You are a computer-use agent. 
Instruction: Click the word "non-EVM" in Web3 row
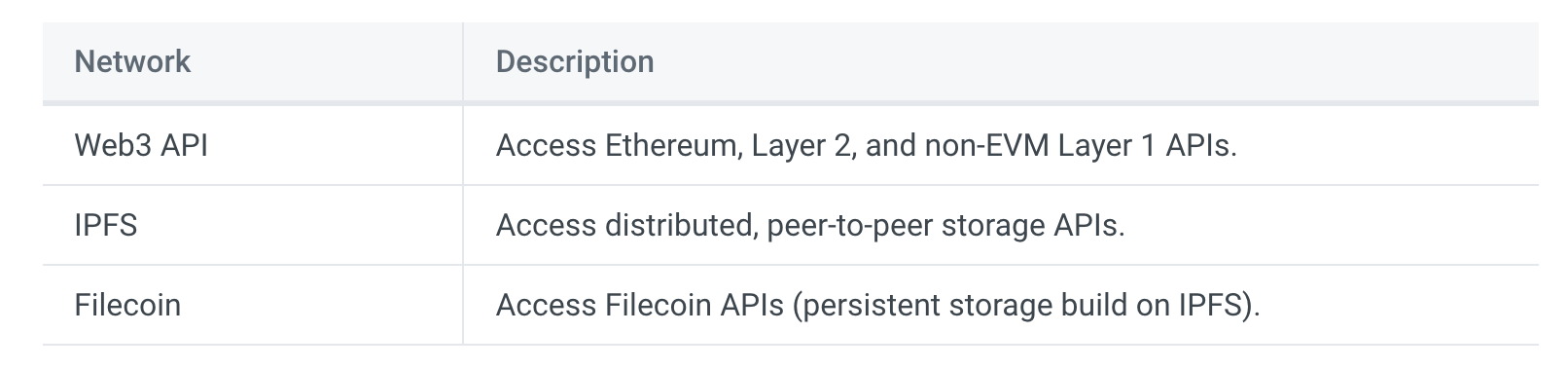(987, 146)
